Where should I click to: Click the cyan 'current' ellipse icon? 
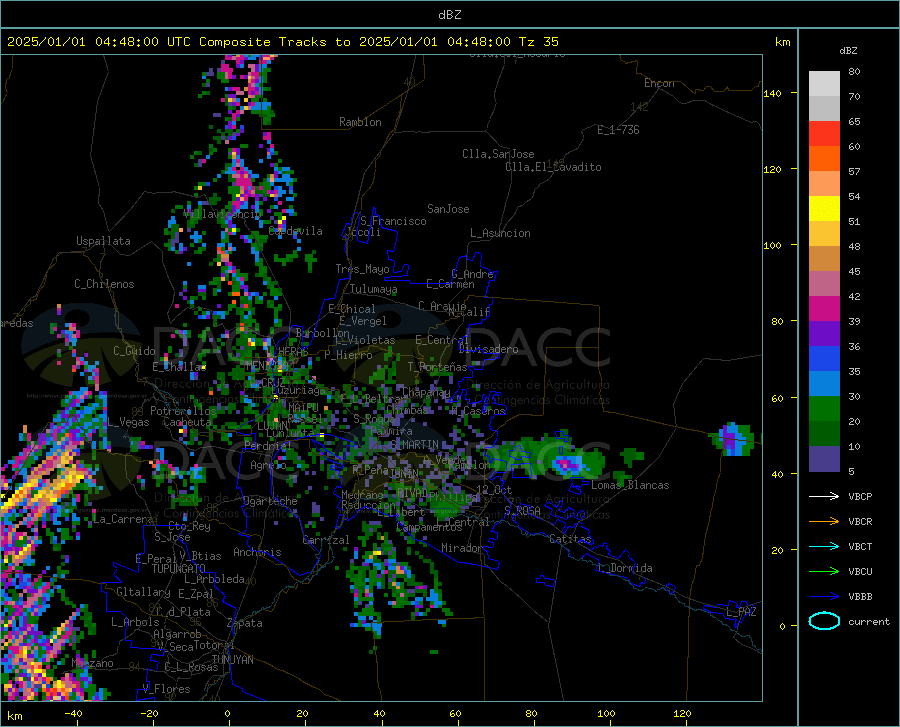click(824, 621)
